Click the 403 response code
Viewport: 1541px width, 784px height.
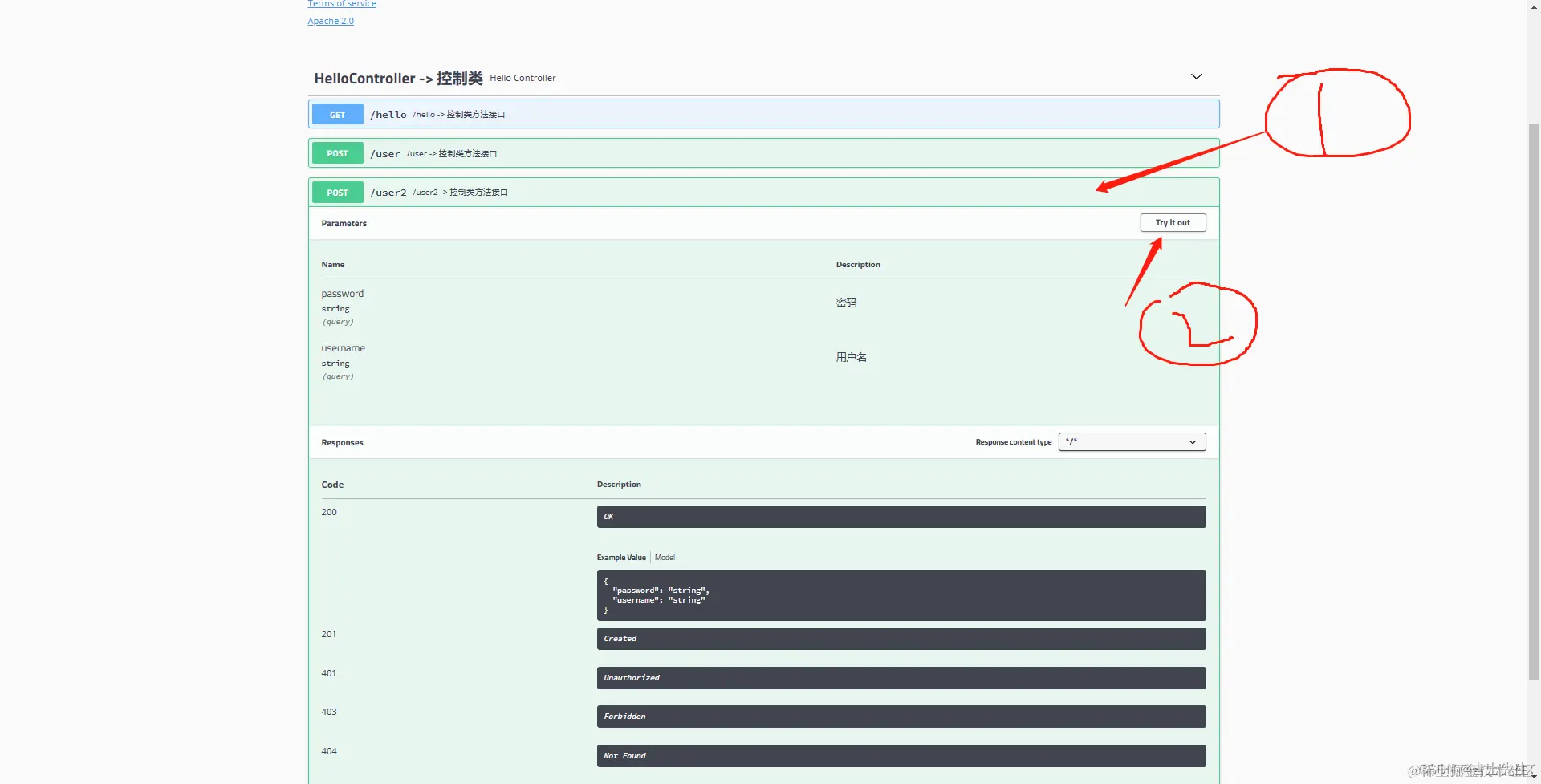point(329,712)
